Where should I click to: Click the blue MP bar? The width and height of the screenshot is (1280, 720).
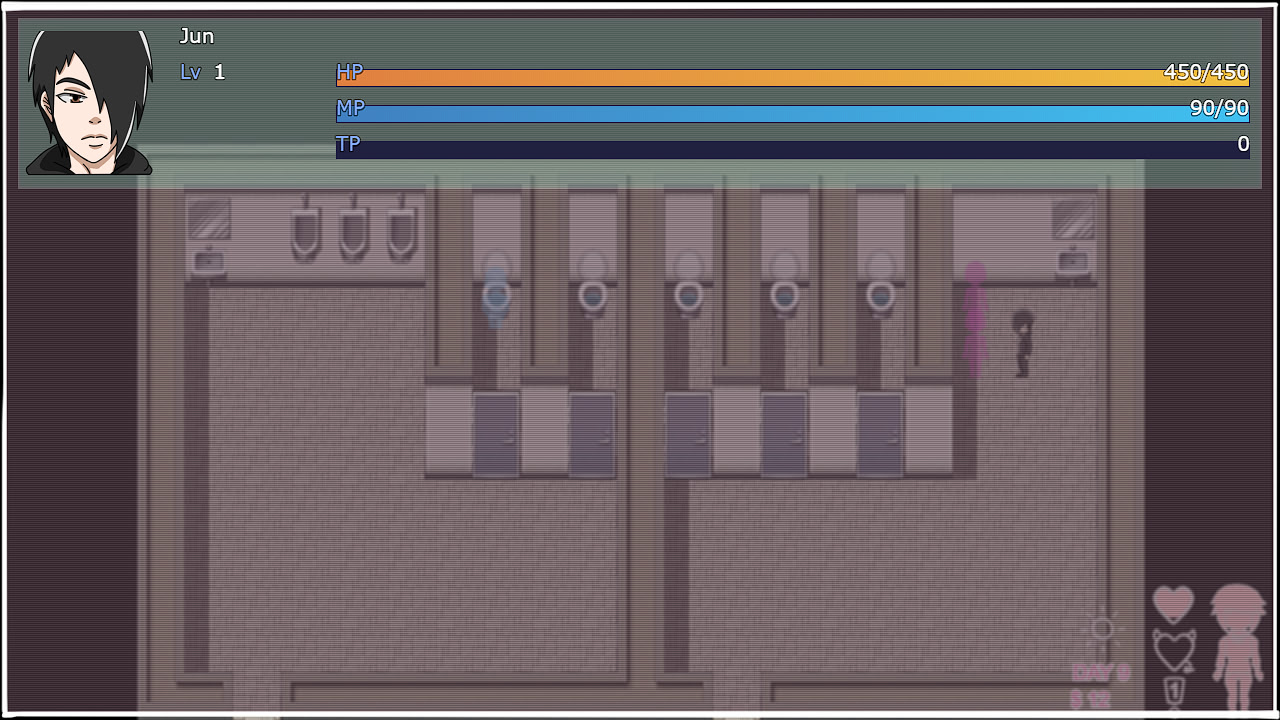tap(790, 113)
